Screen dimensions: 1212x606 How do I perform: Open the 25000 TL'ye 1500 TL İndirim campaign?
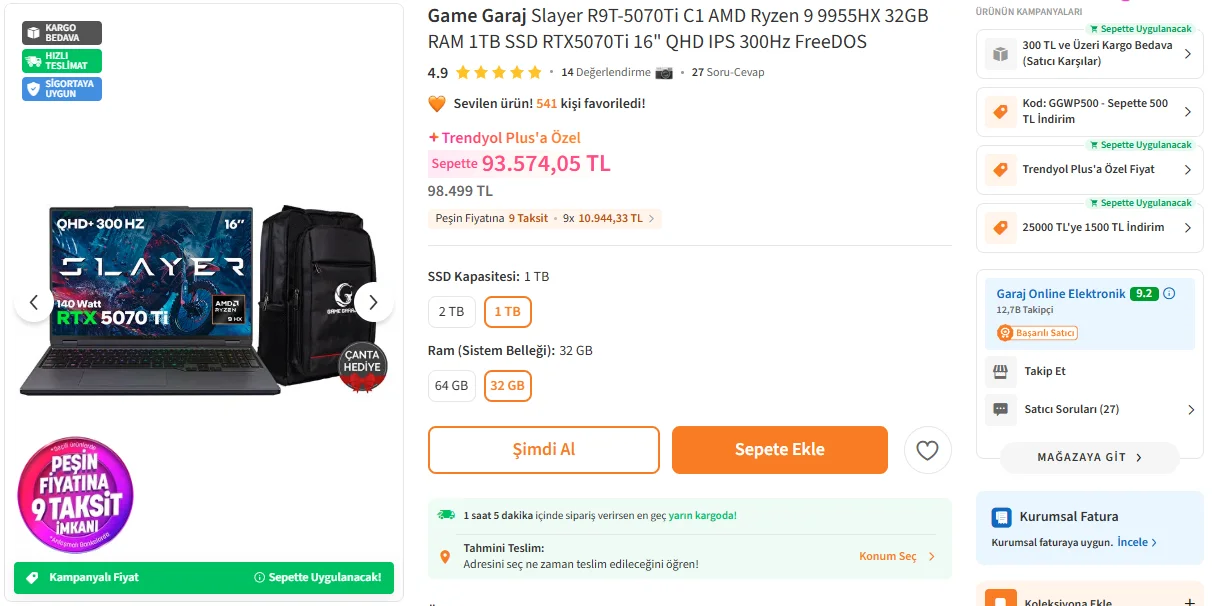[x=1089, y=227]
